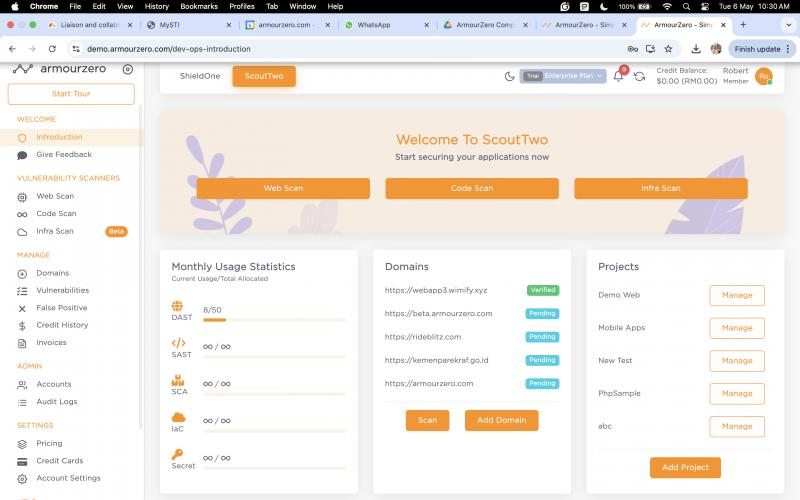
Task: Open the Robert user avatar
Action: [x=764, y=76]
